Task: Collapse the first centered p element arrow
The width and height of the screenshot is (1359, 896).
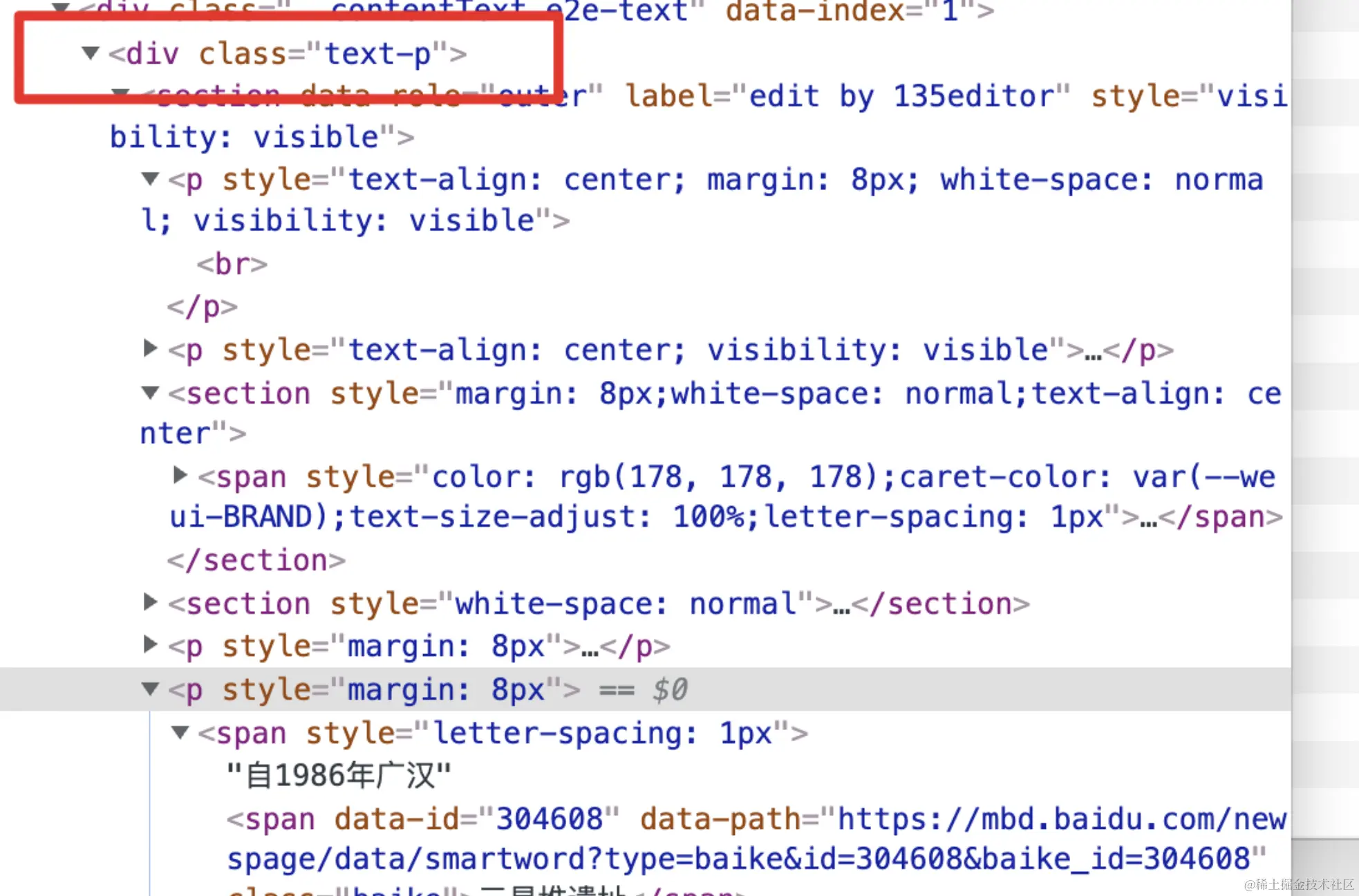Action: pos(150,179)
